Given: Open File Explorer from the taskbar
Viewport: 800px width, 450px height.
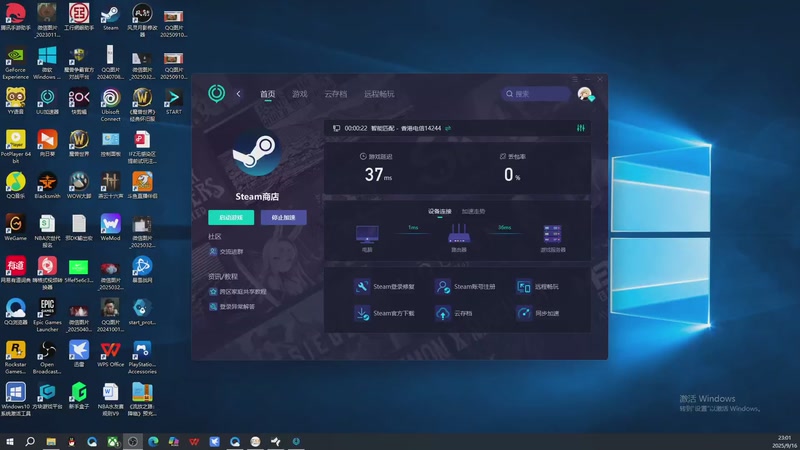Looking at the screenshot, I should point(51,441).
